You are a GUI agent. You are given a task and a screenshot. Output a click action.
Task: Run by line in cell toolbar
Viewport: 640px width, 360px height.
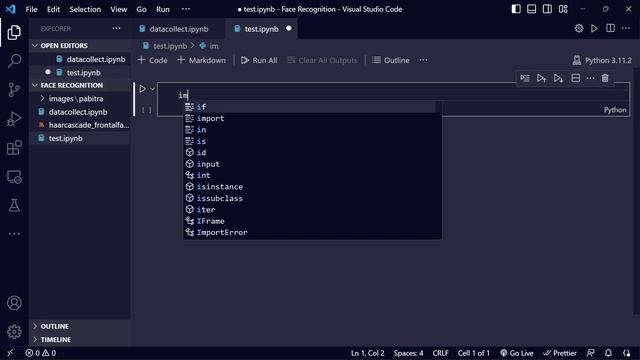(x=525, y=78)
